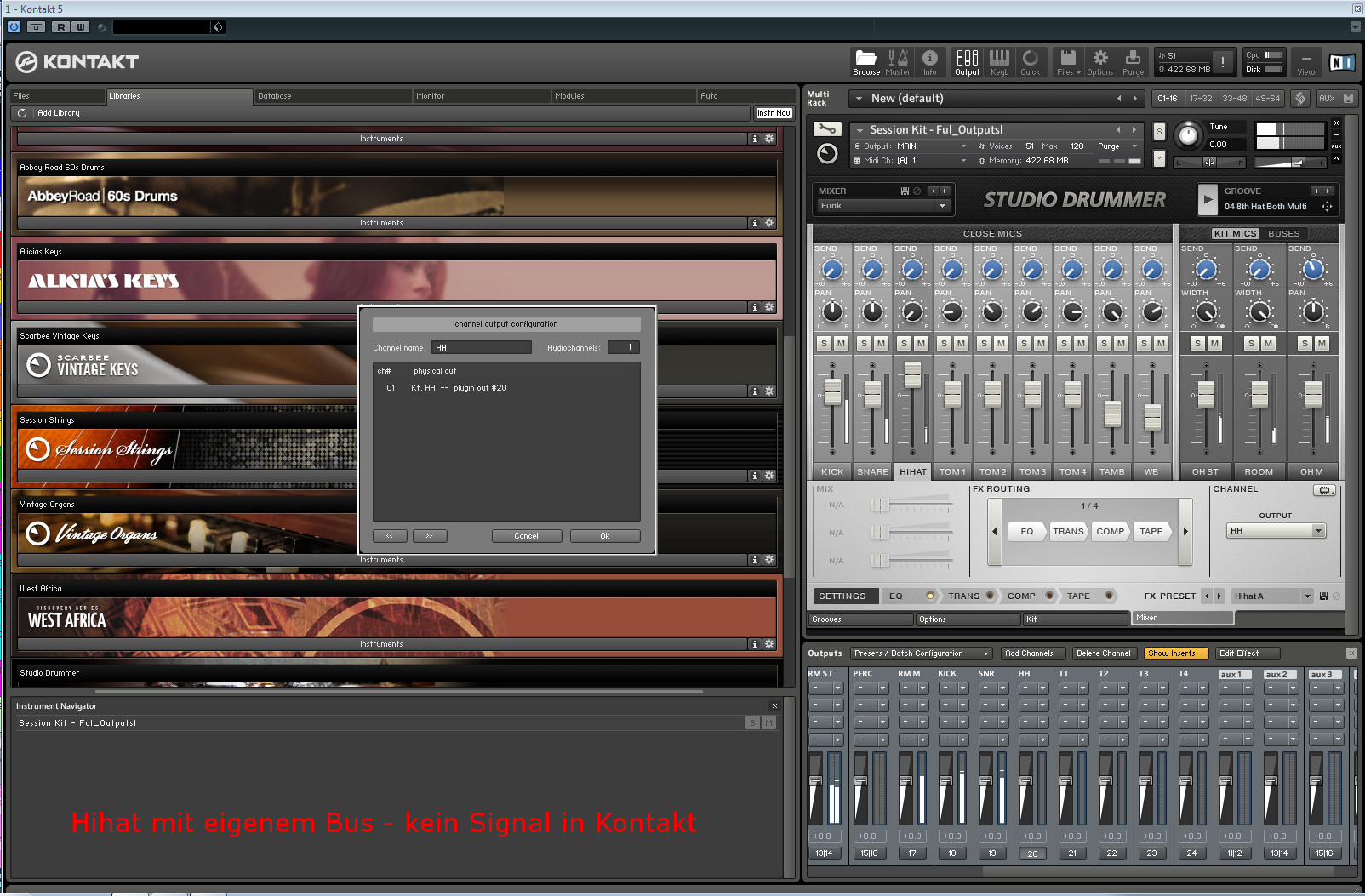
Task: Click the KICK channel fader
Action: click(x=832, y=391)
